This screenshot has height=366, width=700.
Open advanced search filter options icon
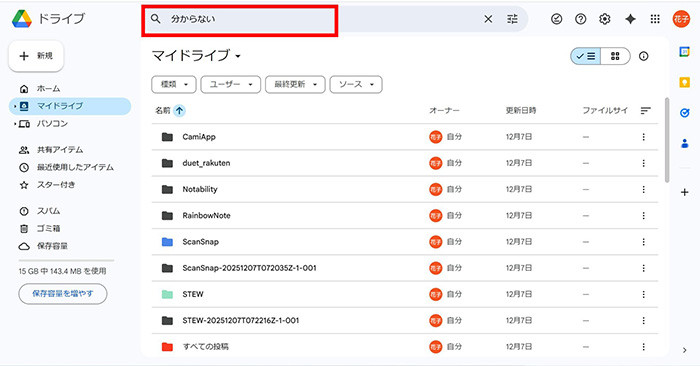pos(512,19)
